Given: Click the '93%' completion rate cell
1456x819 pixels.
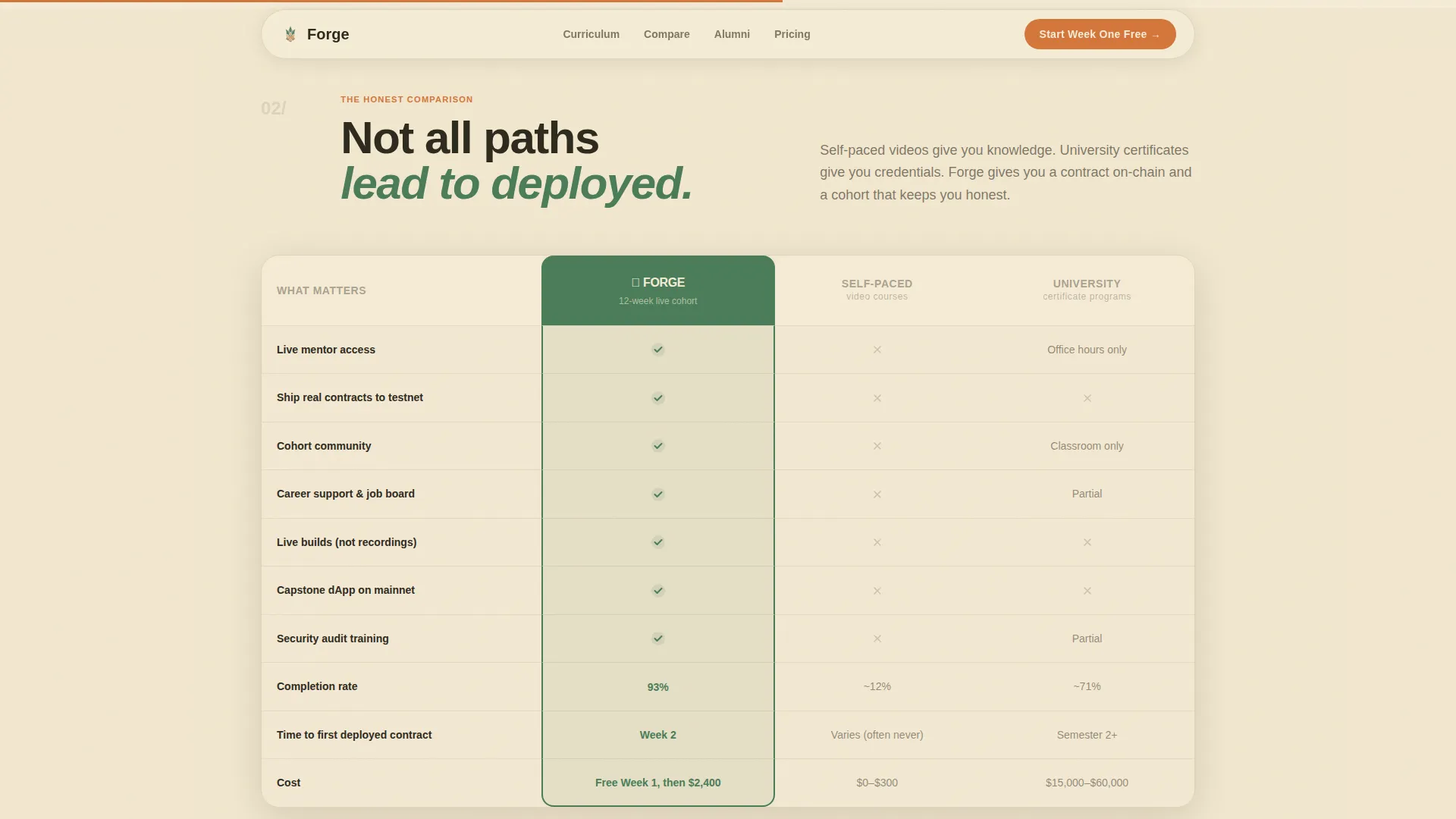Looking at the screenshot, I should (x=658, y=687).
